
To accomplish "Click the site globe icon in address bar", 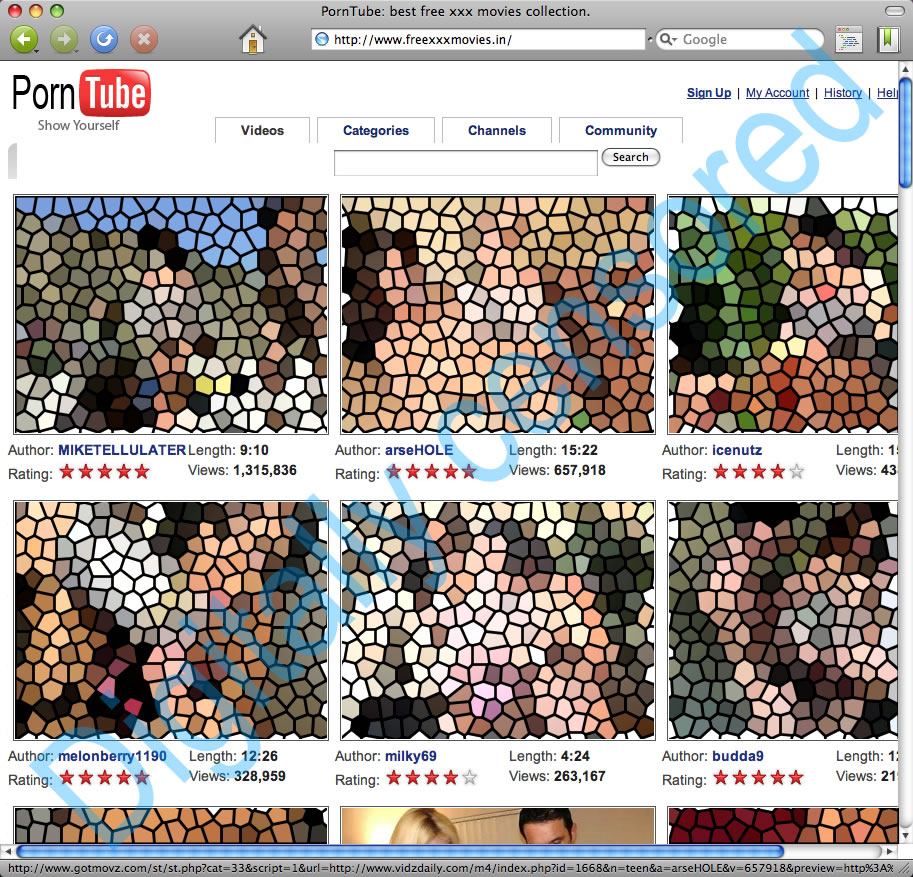I will pyautogui.click(x=322, y=39).
